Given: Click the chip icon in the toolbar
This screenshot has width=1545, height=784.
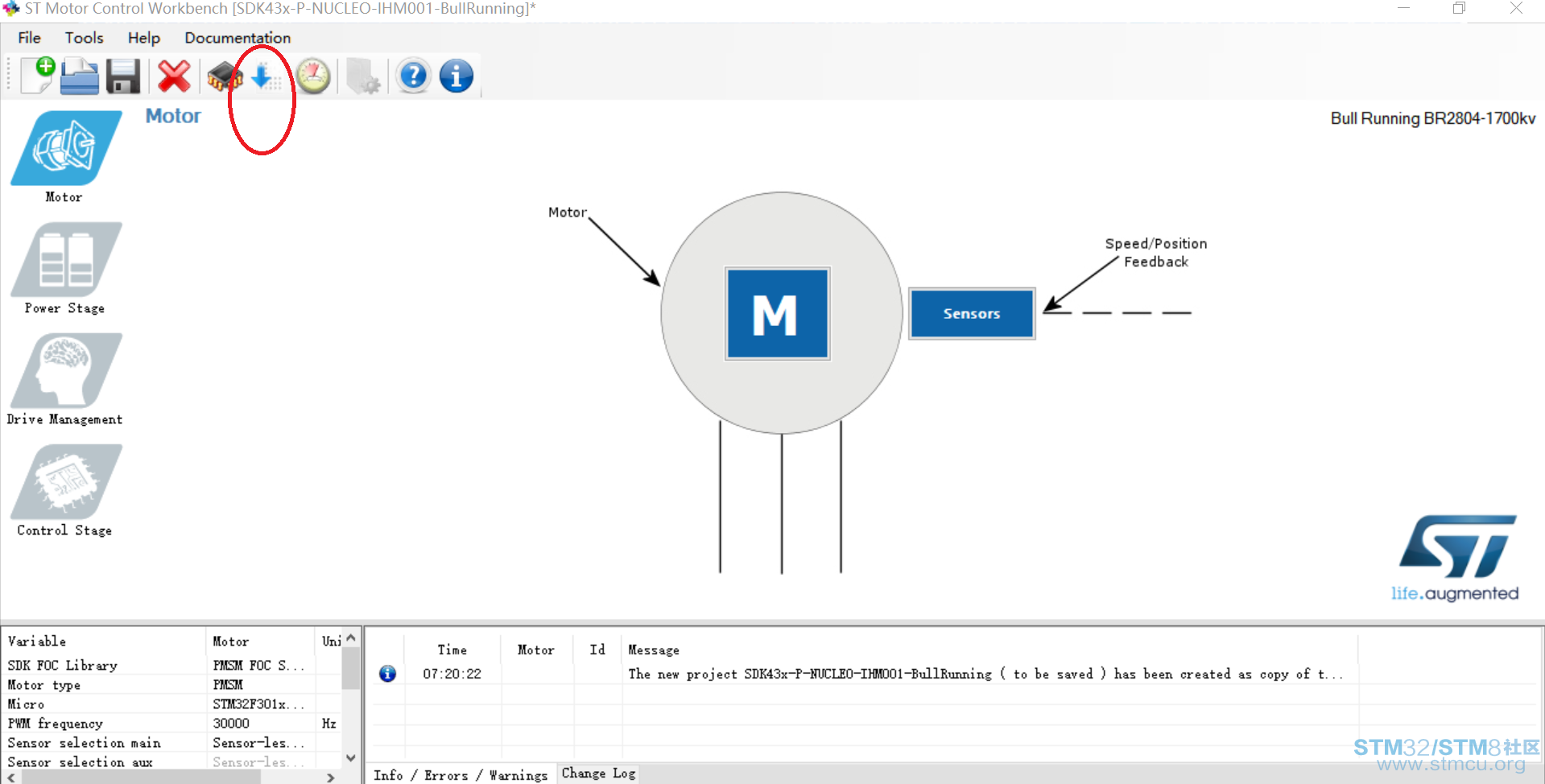Looking at the screenshot, I should pyautogui.click(x=225, y=76).
